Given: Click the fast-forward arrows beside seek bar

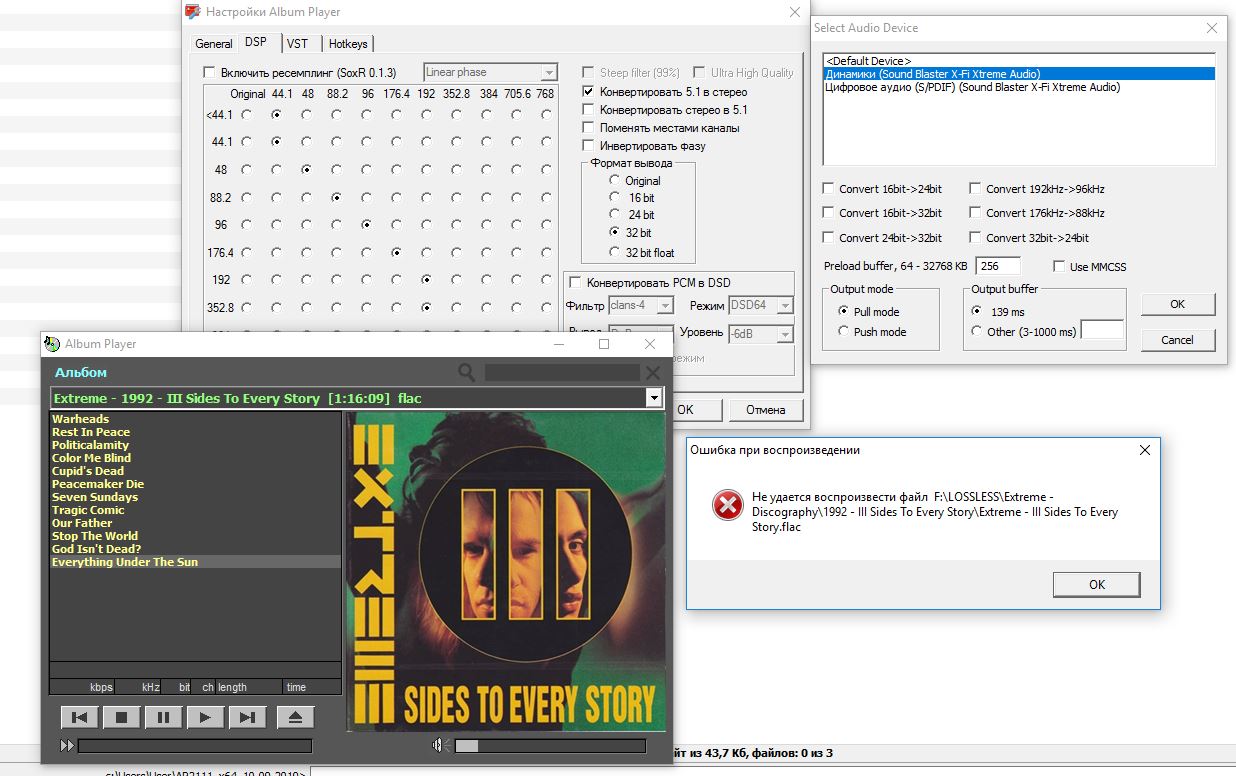Looking at the screenshot, I should 67,745.
